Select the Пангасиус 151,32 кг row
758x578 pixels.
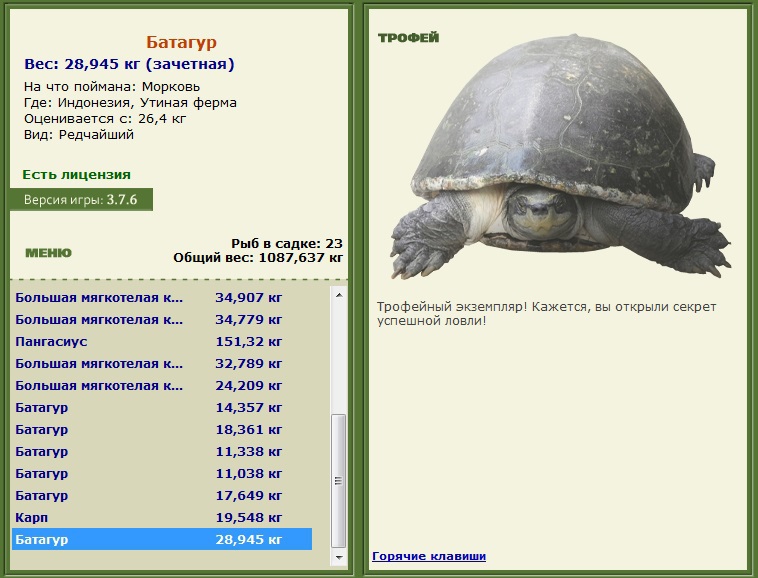162,342
